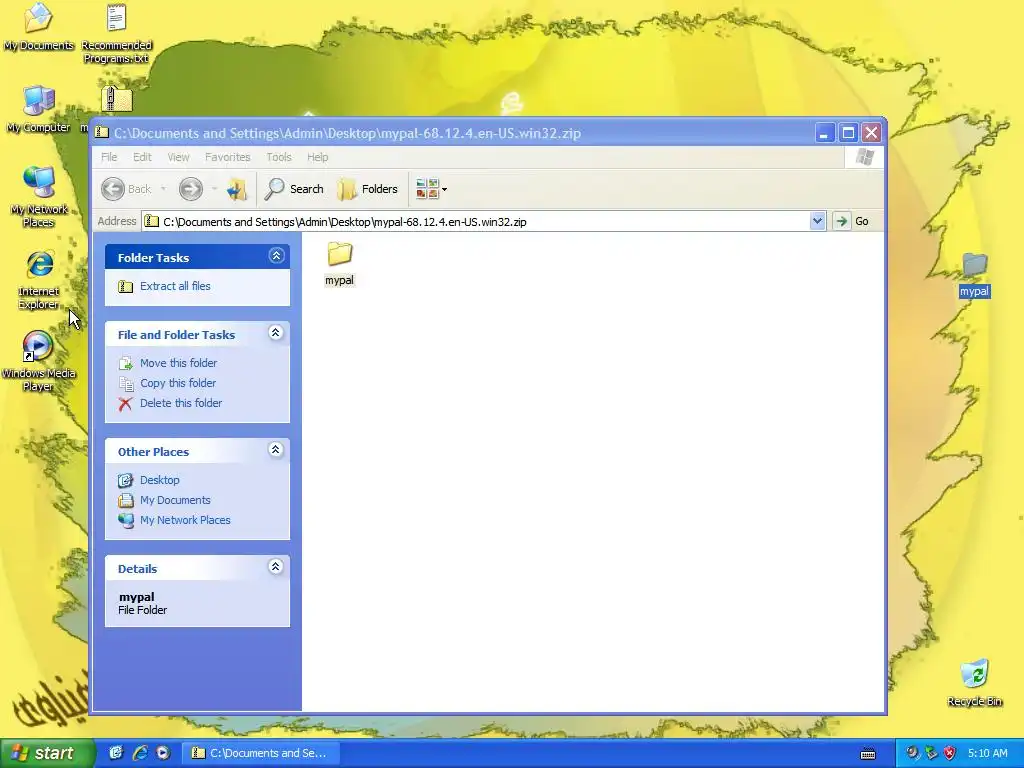Select Windows Media Player desktop shortcut

coord(39,361)
